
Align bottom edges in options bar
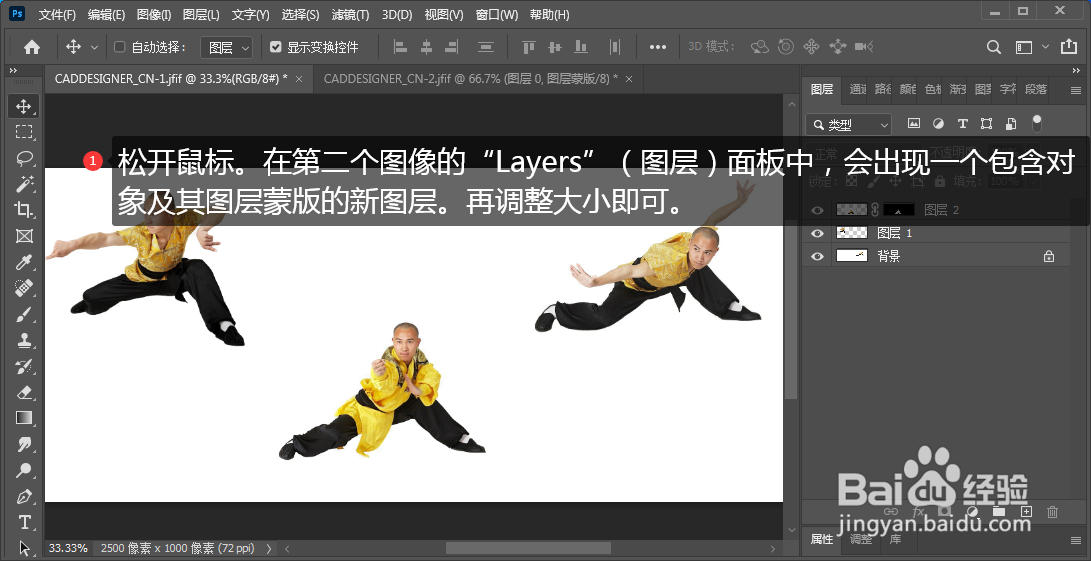pyautogui.click(x=580, y=47)
